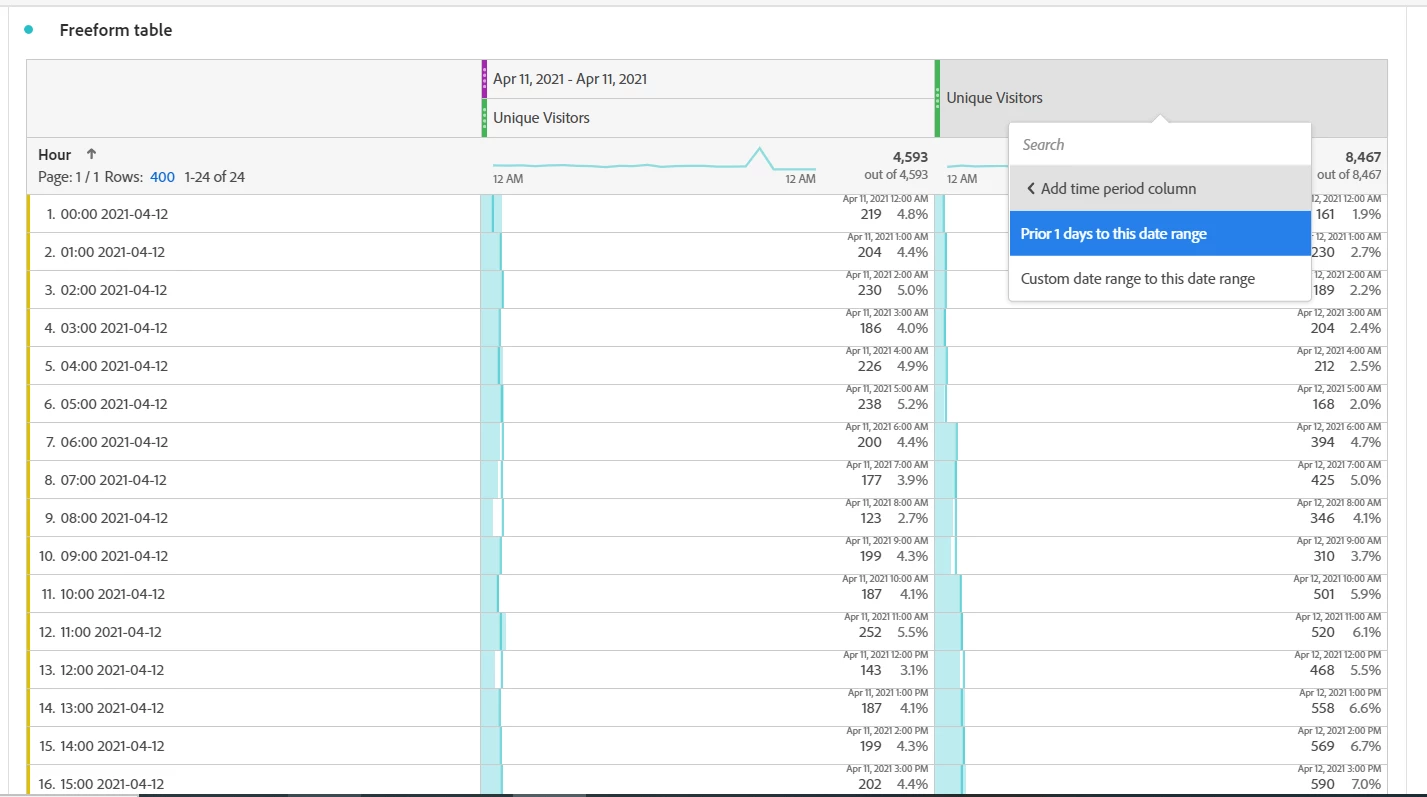Screen dimensions: 1427x797
Task: Toggle sort arrow next to Hour
Action: (91, 154)
